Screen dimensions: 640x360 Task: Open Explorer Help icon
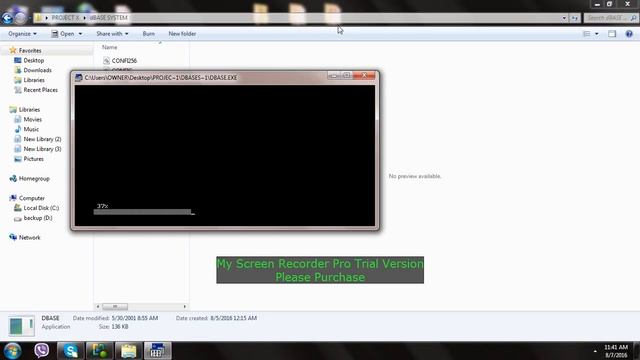click(629, 34)
